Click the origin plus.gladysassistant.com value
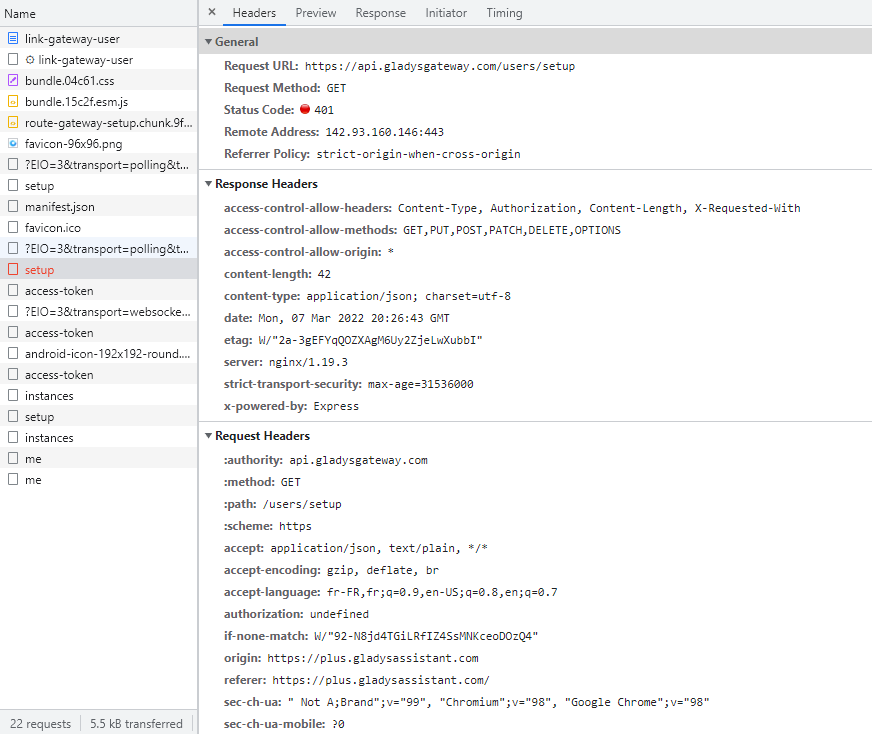872x734 pixels. click(x=373, y=658)
